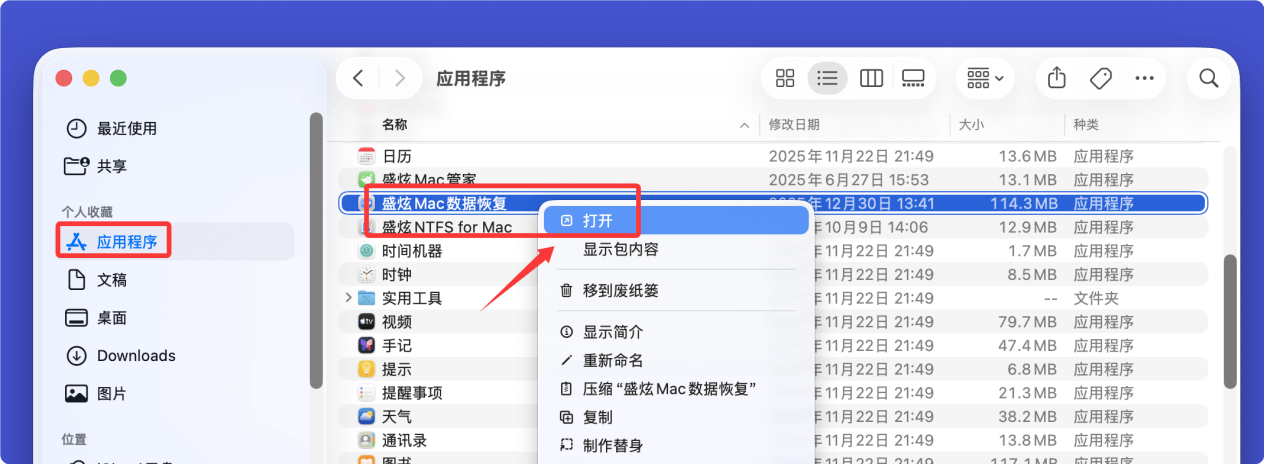The height and width of the screenshot is (464, 1264).
Task: Expand the 实用工具 folder disclosure arrow
Action: click(348, 298)
